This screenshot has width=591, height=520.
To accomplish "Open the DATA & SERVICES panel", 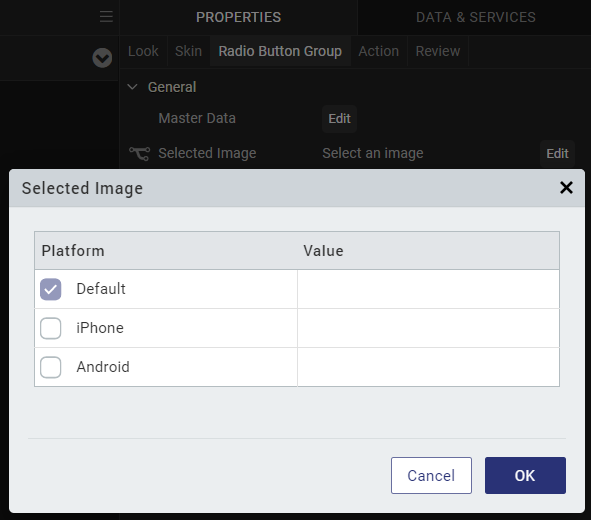I will (x=476, y=17).
